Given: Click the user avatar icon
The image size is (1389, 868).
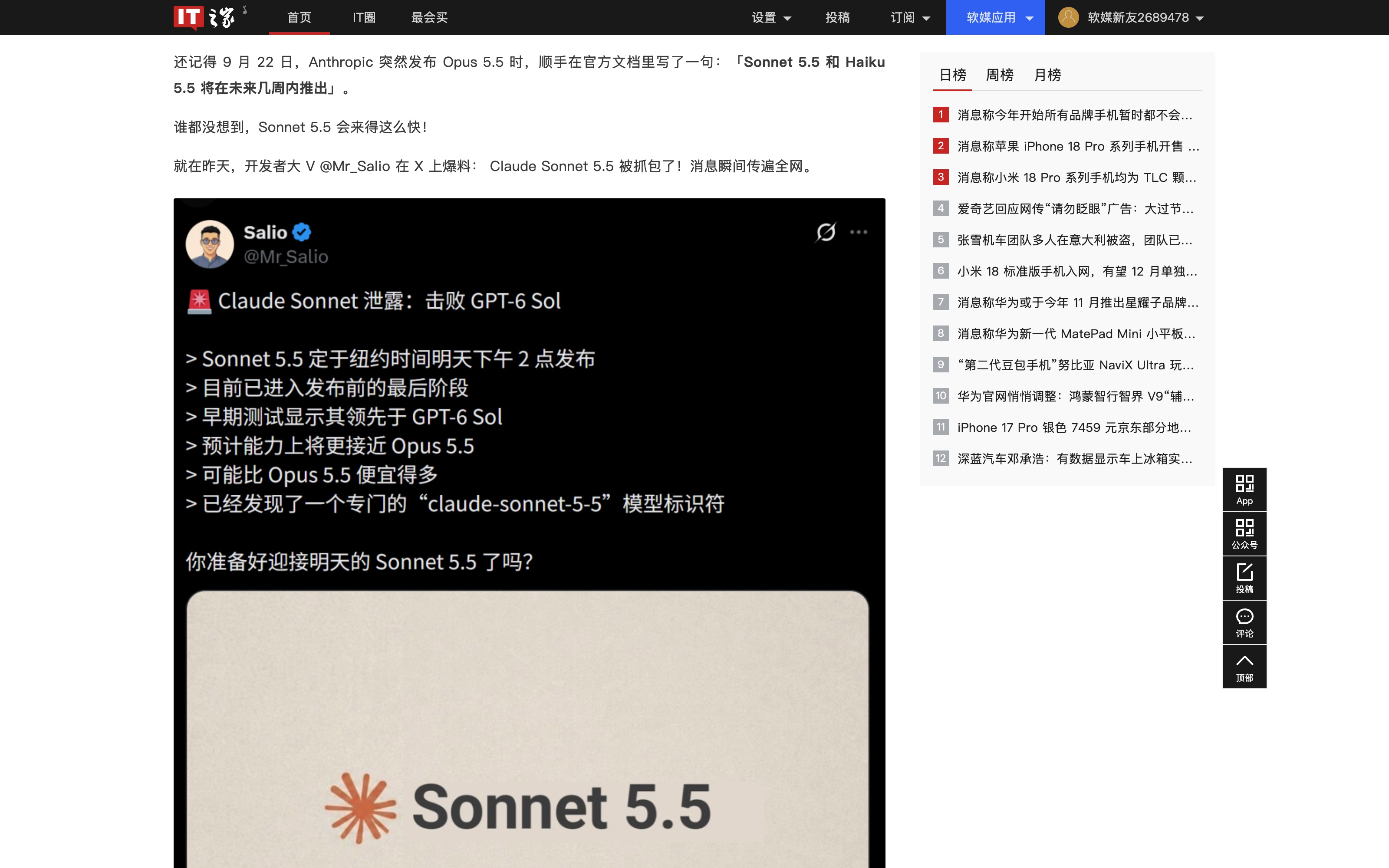Looking at the screenshot, I should (x=1068, y=17).
